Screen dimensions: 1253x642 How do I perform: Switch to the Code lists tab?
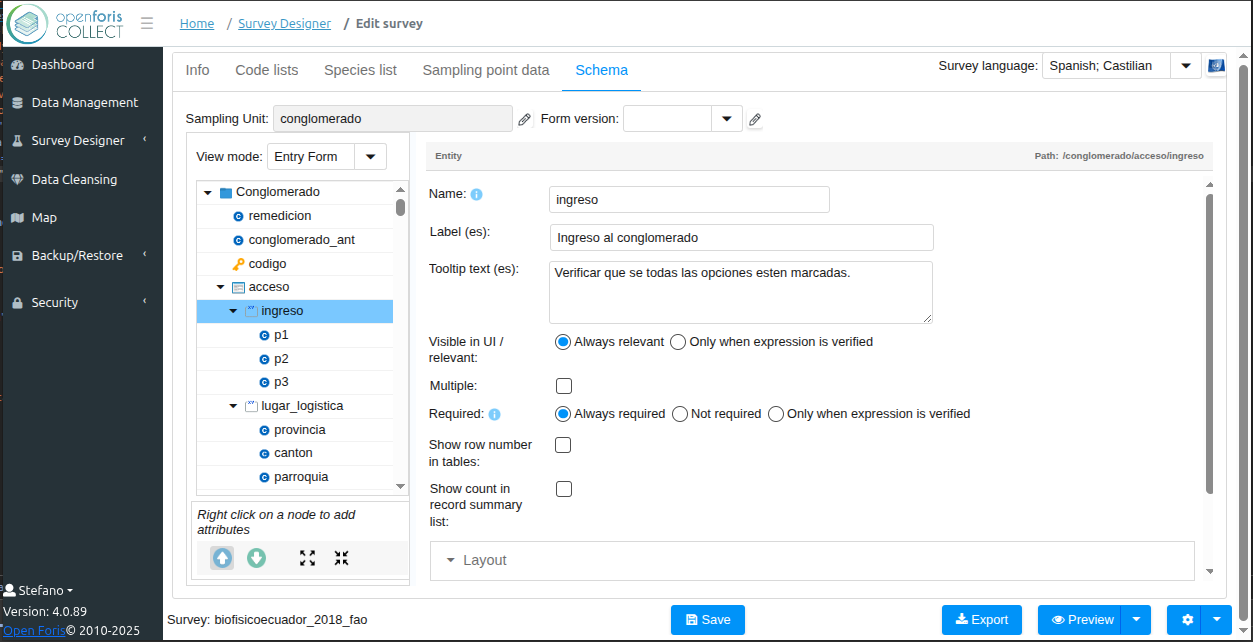[x=267, y=70]
